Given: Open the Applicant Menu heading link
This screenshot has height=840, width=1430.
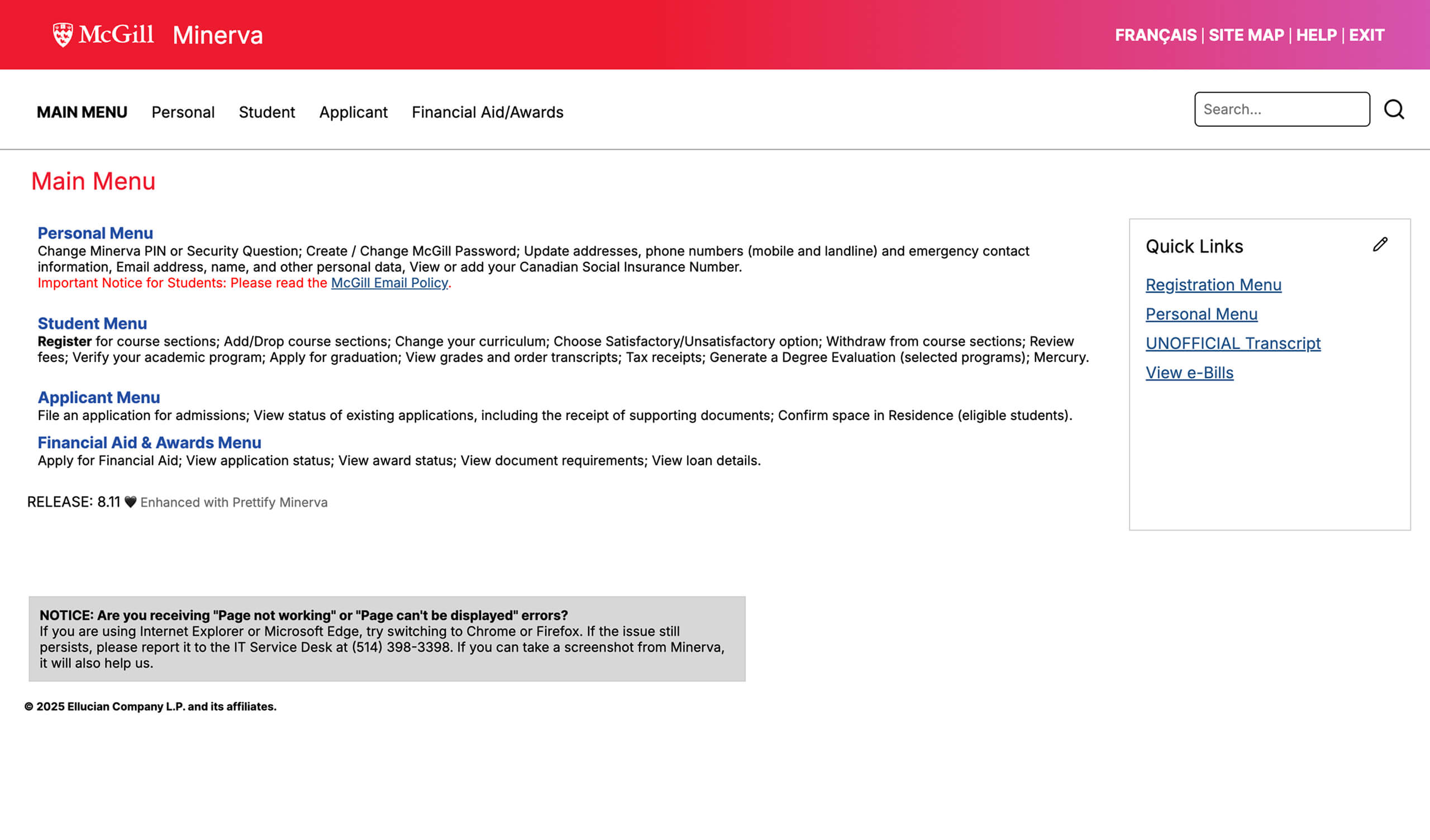Looking at the screenshot, I should click(99, 397).
